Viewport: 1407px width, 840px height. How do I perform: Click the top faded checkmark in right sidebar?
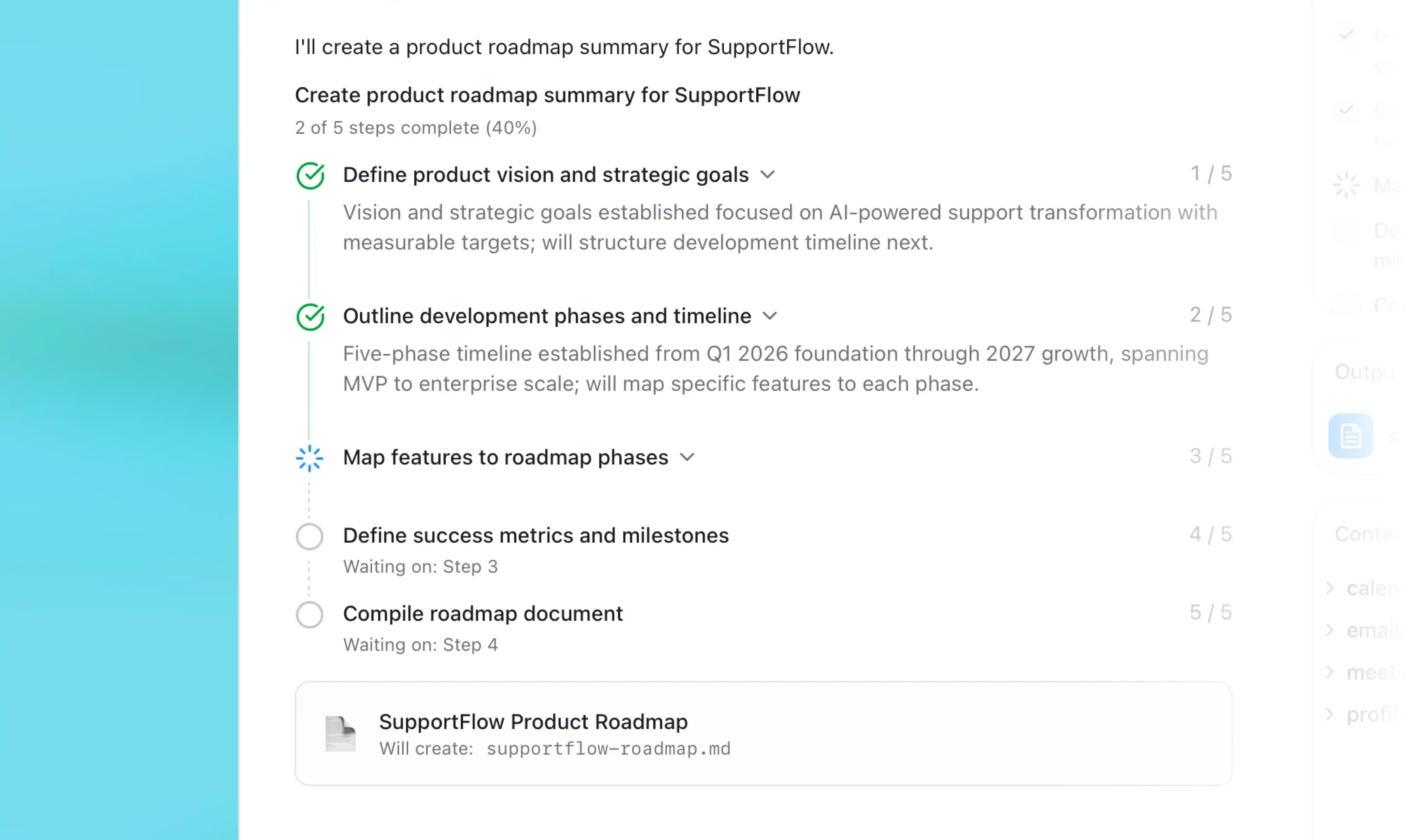coord(1346,35)
